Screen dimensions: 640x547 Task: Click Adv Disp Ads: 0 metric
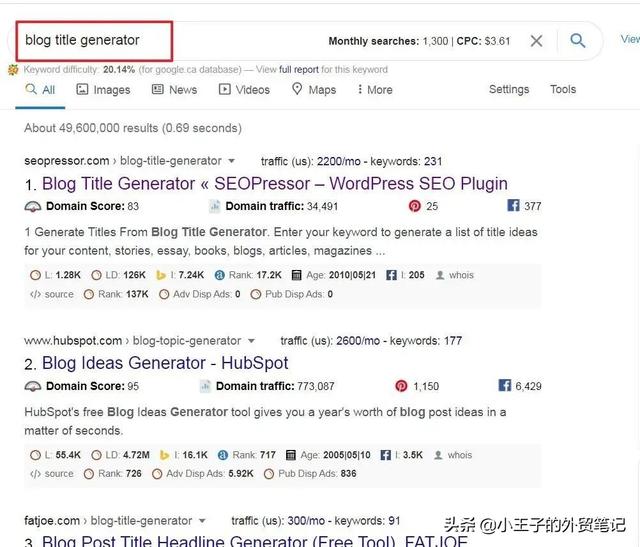(x=200, y=294)
